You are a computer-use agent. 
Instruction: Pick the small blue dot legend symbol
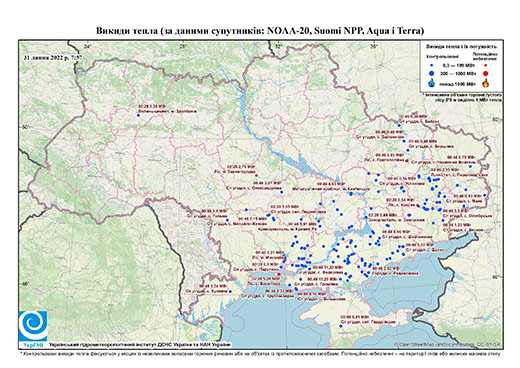point(432,66)
